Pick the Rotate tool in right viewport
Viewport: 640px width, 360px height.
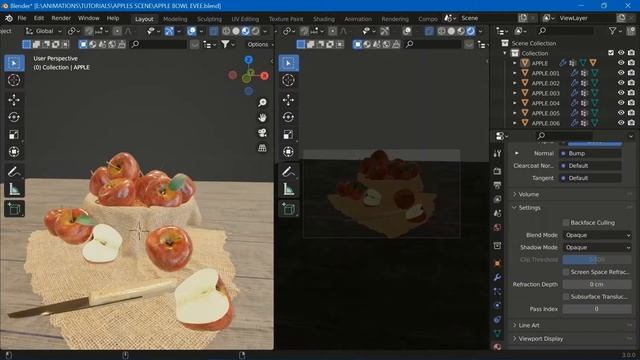point(289,117)
